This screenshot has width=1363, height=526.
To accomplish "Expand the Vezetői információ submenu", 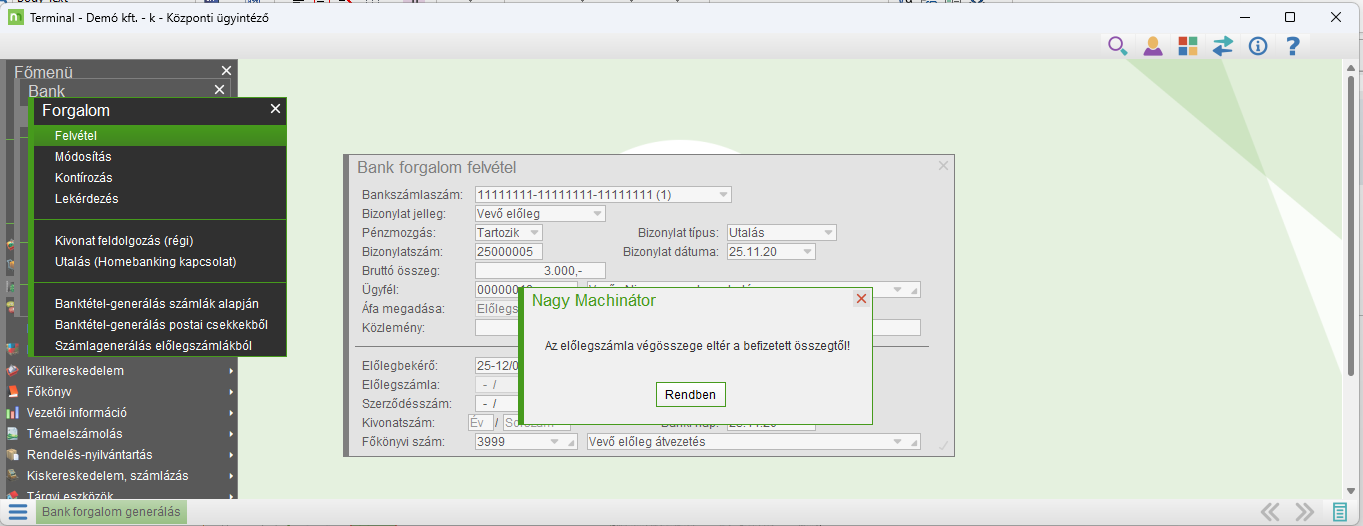I will tap(231, 413).
